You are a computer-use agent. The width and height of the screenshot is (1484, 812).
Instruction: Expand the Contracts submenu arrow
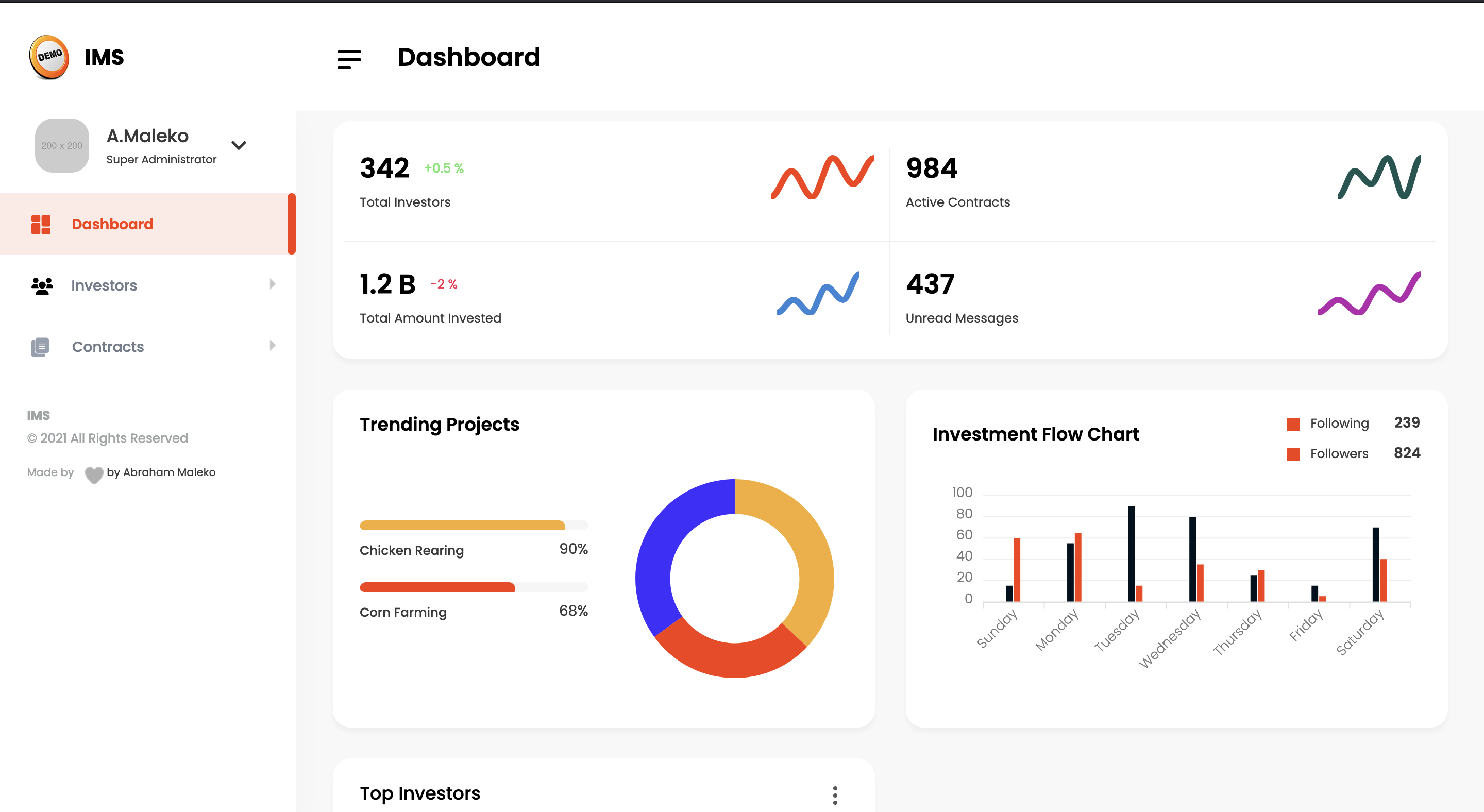[273, 346]
